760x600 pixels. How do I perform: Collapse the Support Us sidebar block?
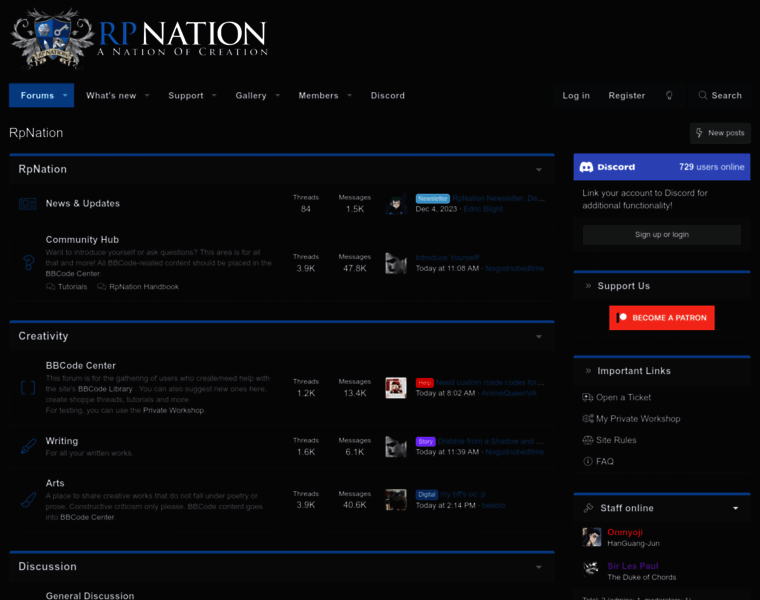(x=588, y=286)
